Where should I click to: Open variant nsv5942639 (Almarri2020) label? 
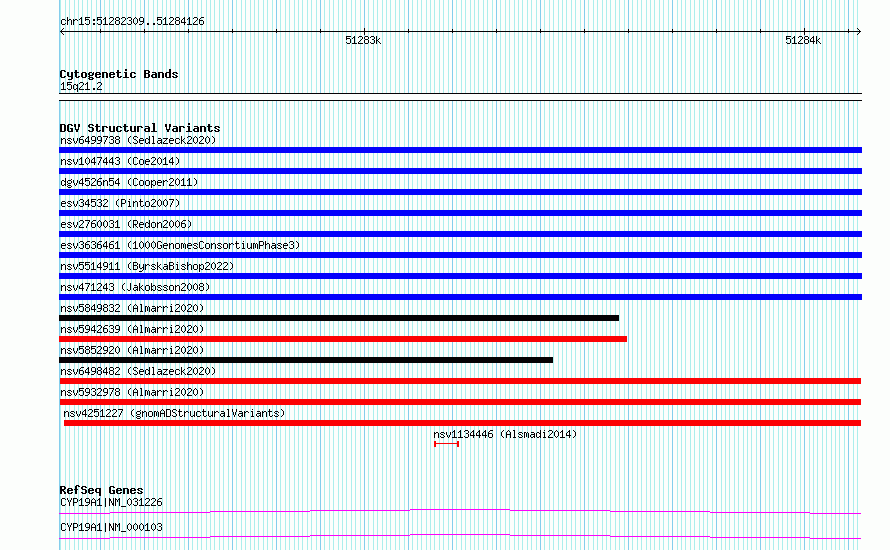click(132, 329)
